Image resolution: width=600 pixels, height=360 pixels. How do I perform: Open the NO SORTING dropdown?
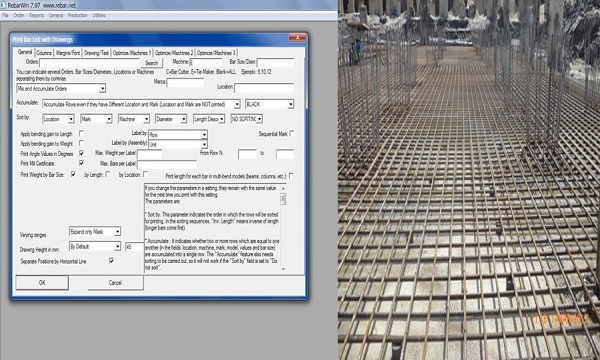259,119
